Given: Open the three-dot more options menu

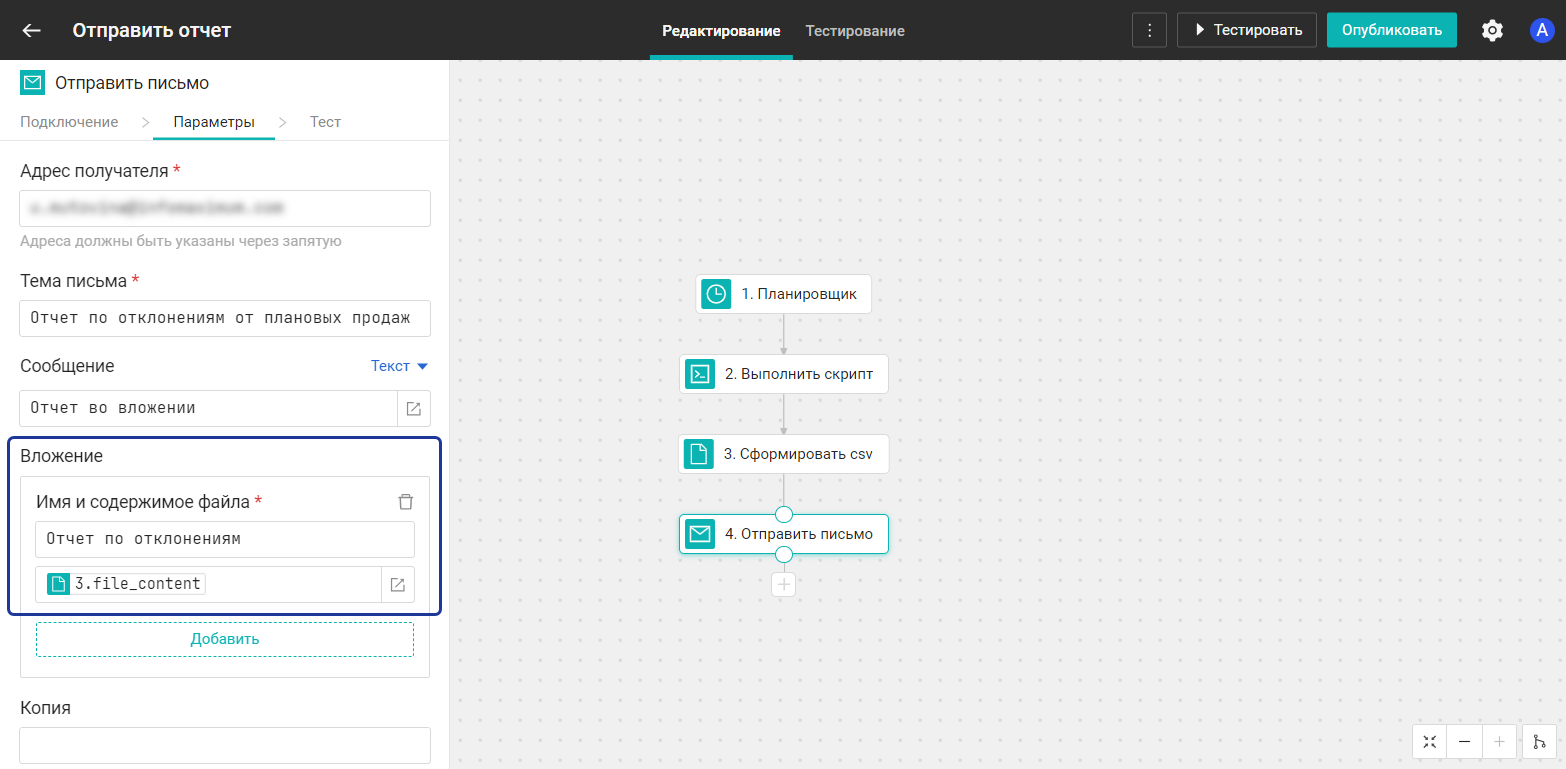Looking at the screenshot, I should [1149, 30].
